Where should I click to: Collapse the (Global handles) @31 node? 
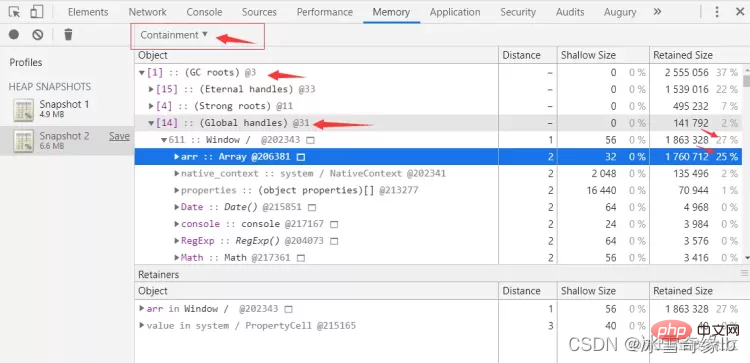pyautogui.click(x=151, y=123)
